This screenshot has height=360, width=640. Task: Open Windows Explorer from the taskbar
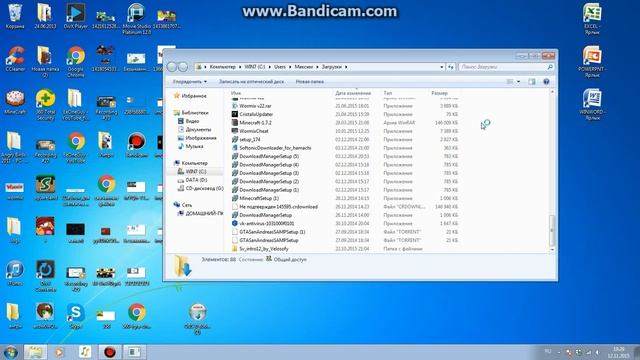[x=35, y=352]
